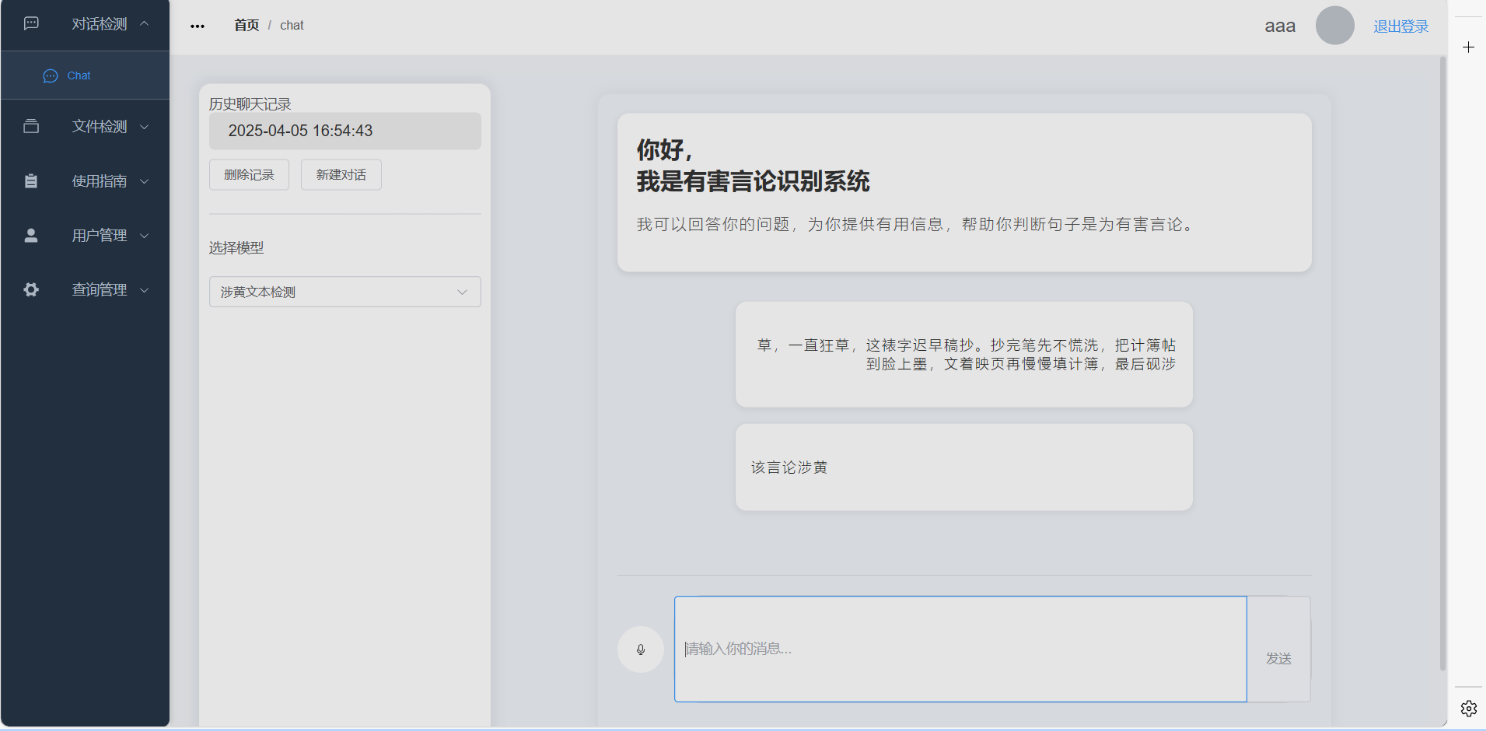Viewport: 1486px width, 731px height.
Task: Click the page vertical scrollbar
Action: tap(1442, 364)
